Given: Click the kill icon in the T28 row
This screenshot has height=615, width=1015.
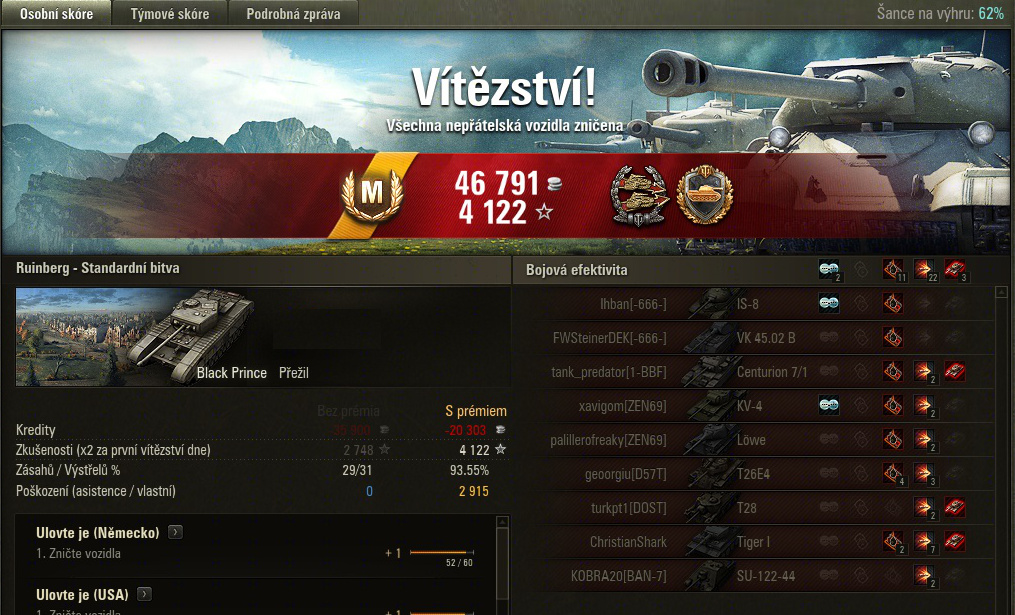Looking at the screenshot, I should coord(955,508).
